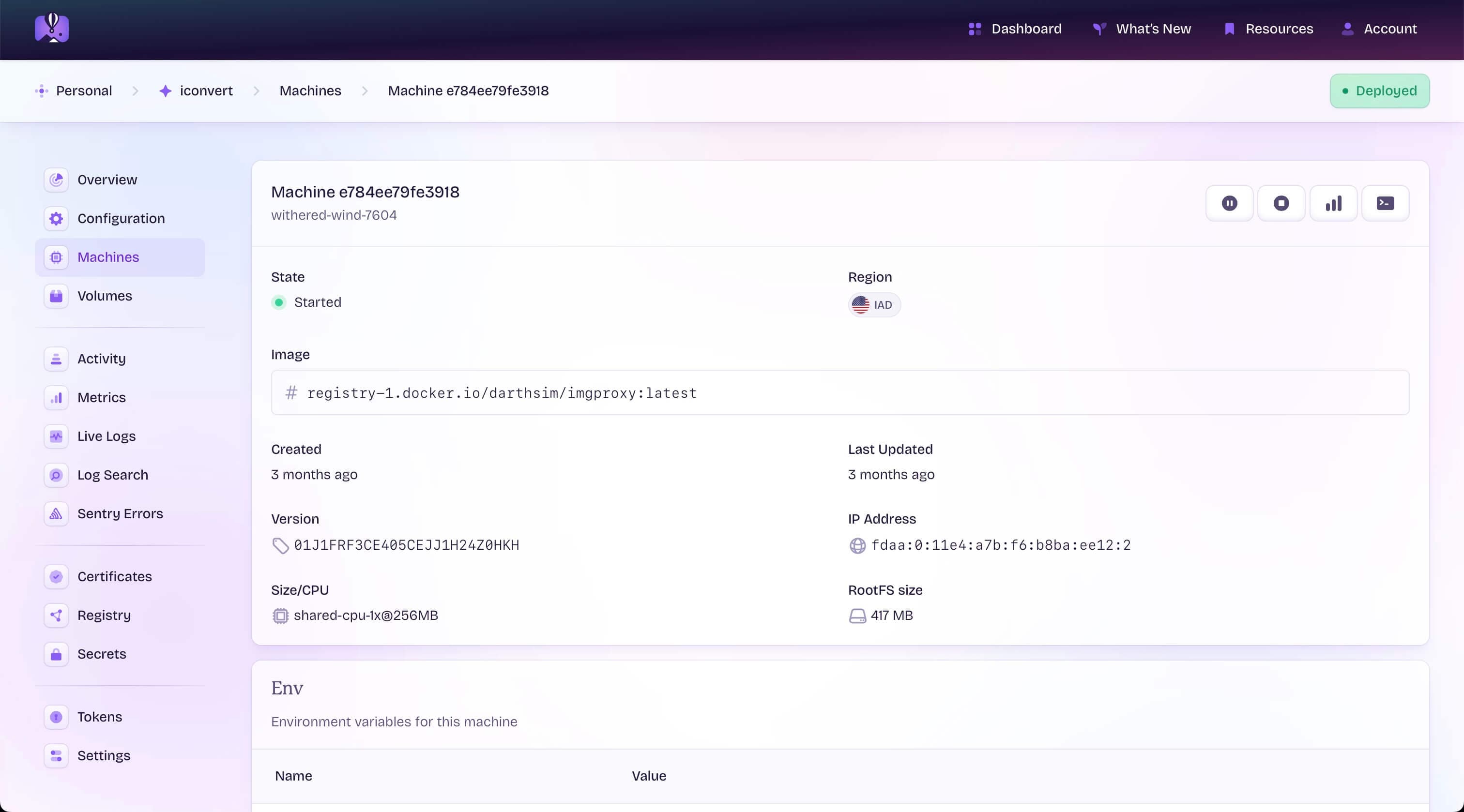Stop machine e784ee79fe3918 with the stop button

[1281, 203]
